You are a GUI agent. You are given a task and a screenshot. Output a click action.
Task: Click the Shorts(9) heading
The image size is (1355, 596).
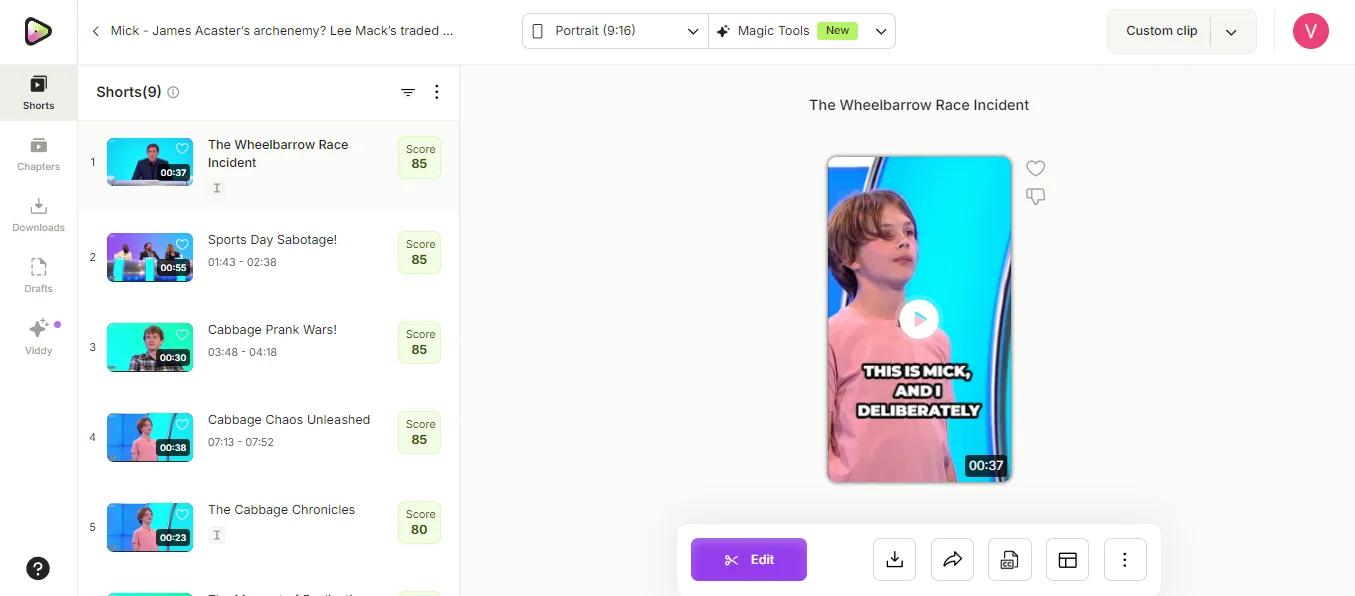(x=129, y=92)
